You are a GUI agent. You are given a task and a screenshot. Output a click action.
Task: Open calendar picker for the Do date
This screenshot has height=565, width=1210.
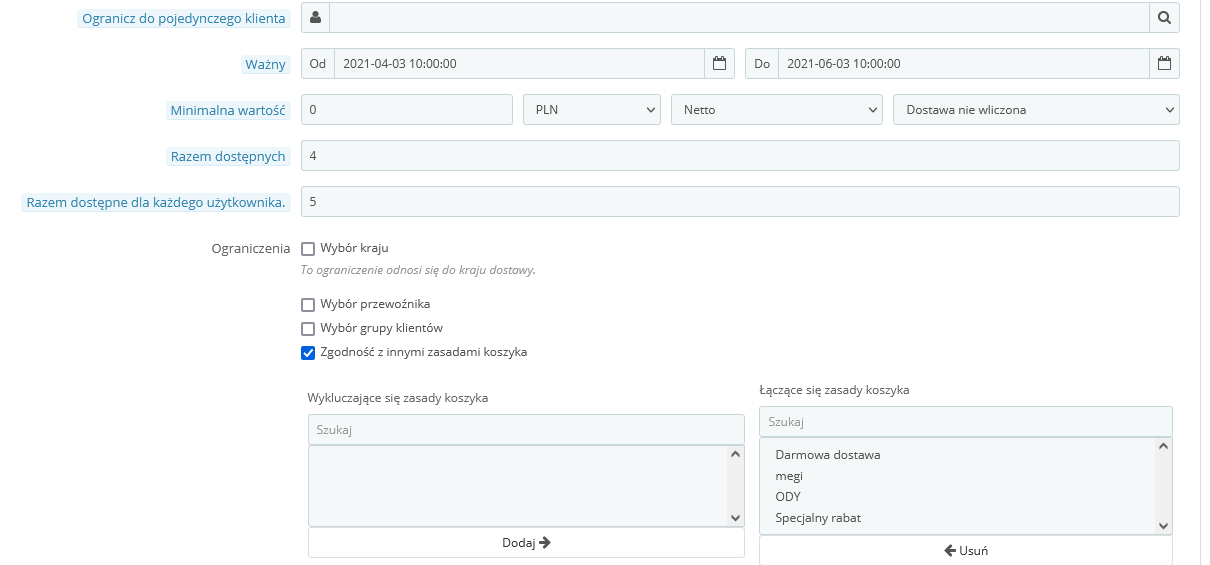pos(1164,63)
